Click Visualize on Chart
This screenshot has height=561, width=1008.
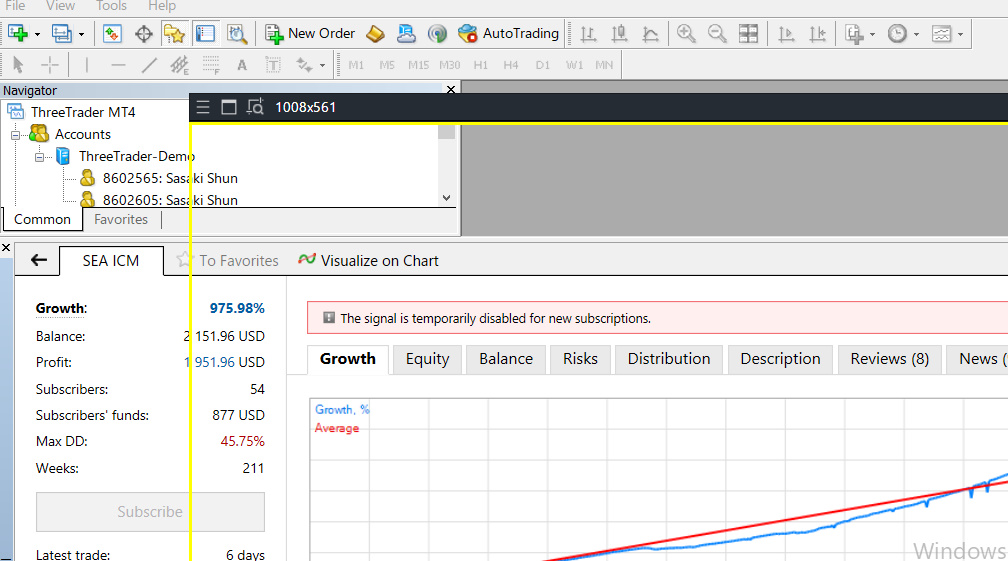pyautogui.click(x=368, y=260)
